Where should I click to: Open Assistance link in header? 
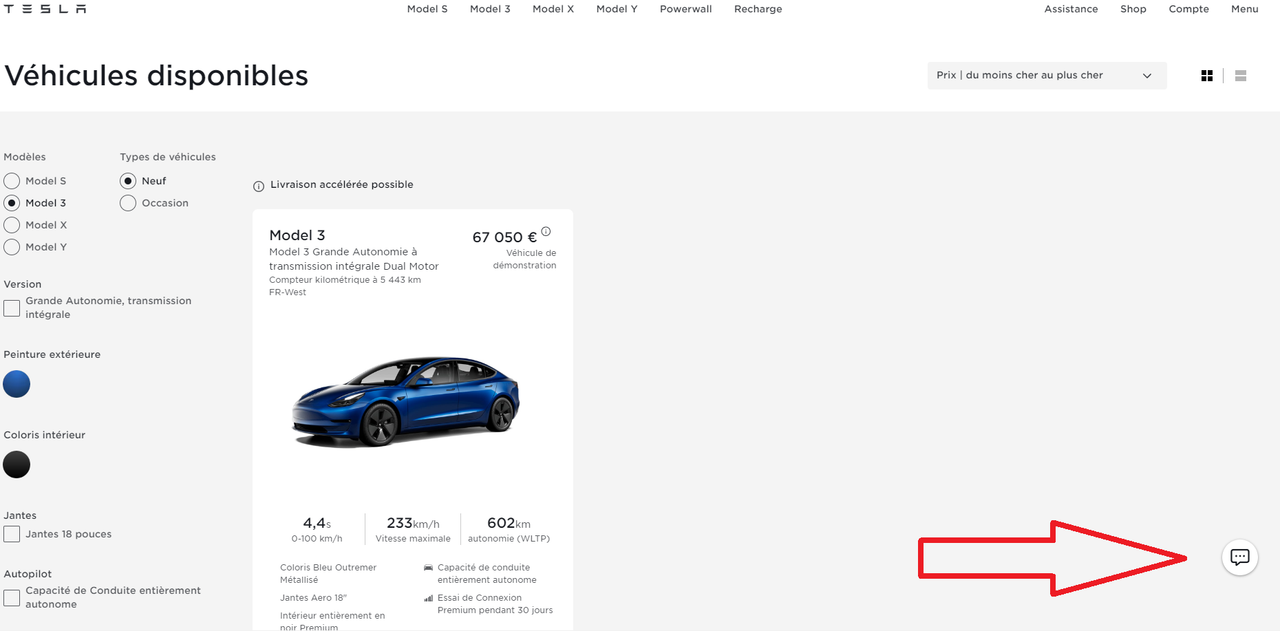click(1071, 9)
